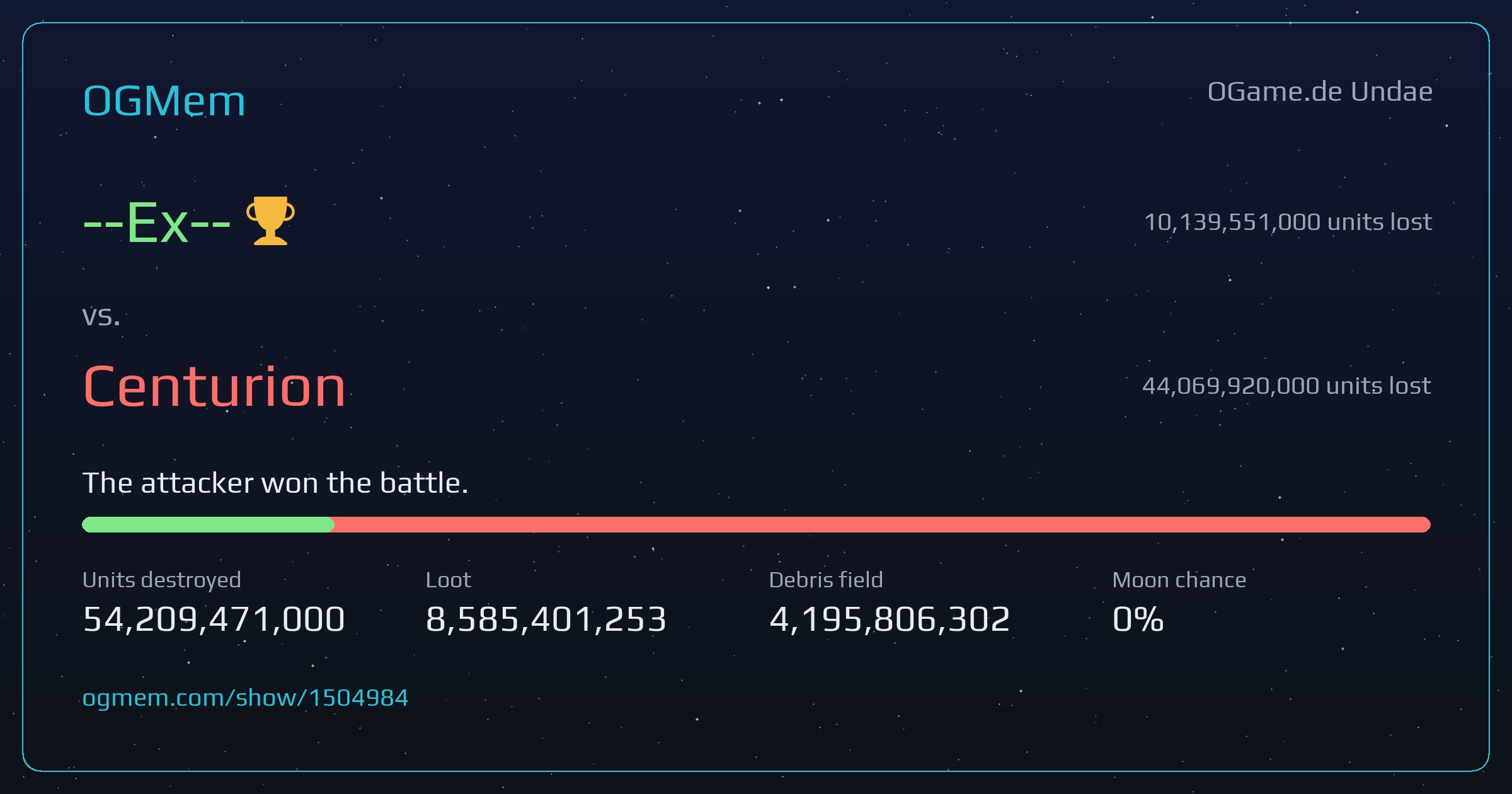
Task: Click the OGame.de Undae server label
Action: (x=1320, y=92)
